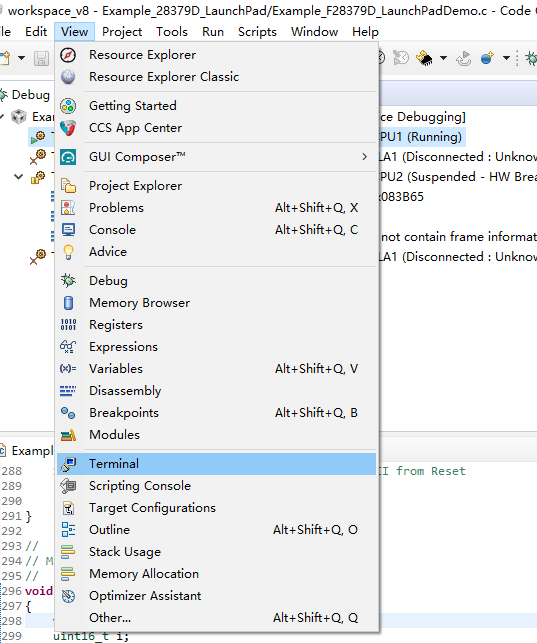Open Optimizer Assistant view
The width and height of the screenshot is (537, 643).
(216, 596)
